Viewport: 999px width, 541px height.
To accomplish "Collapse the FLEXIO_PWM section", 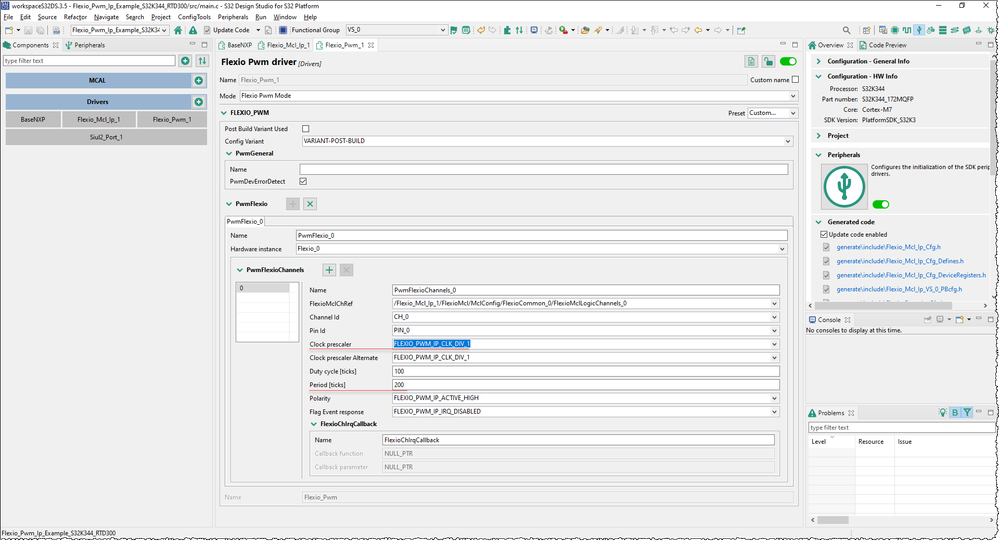I will click(224, 113).
